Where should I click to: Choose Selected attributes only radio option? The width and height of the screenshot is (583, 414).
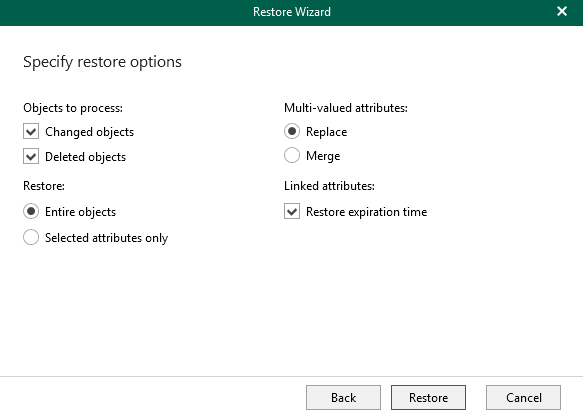tap(31, 237)
